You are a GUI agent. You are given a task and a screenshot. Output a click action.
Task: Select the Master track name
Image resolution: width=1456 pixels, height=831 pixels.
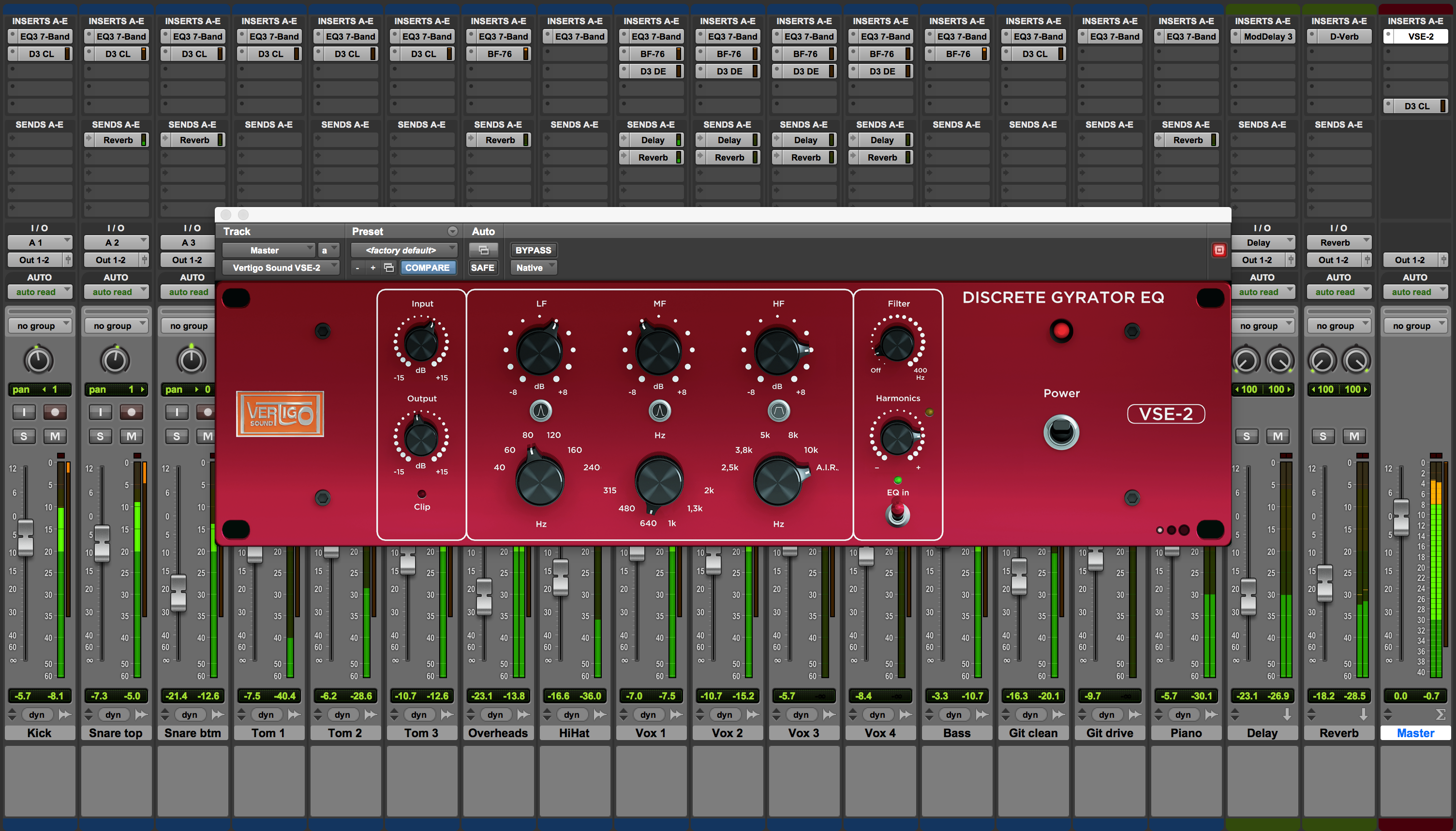pos(1415,733)
